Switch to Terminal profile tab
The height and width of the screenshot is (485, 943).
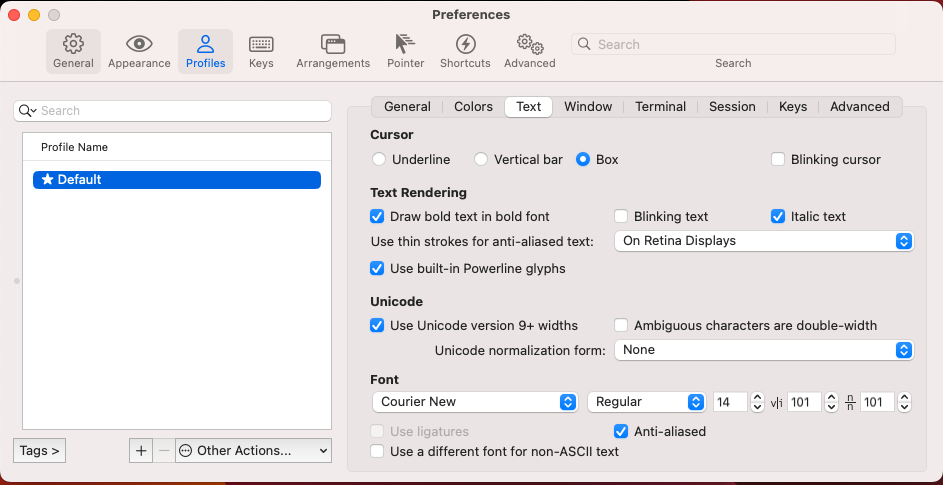click(x=660, y=107)
